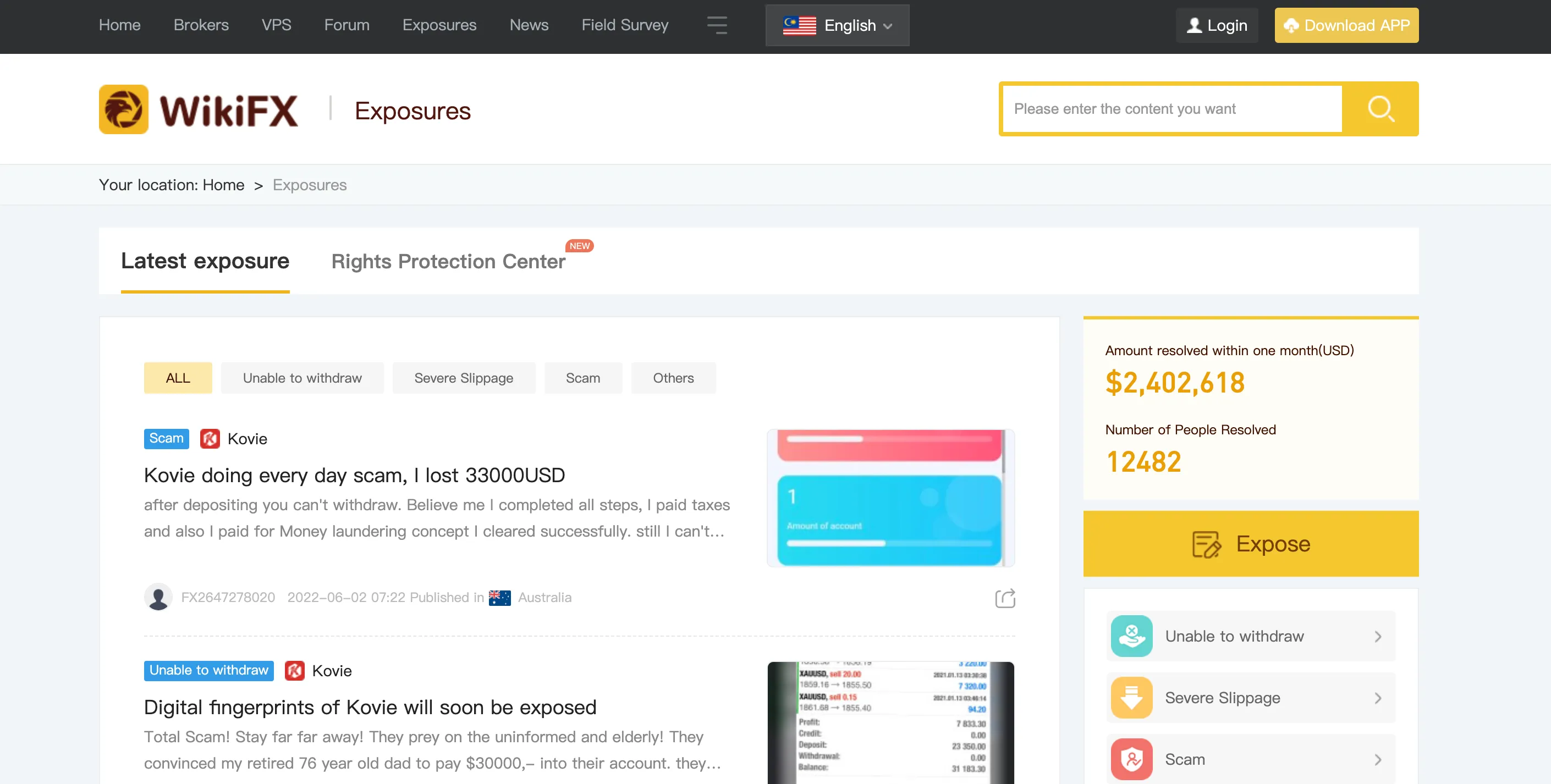Filter by Severe Slippage chip

[464, 378]
